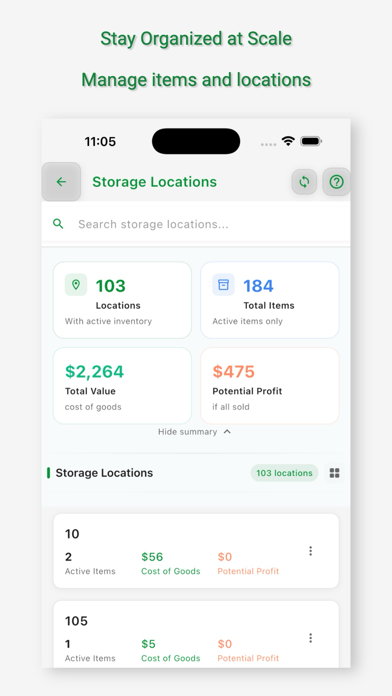This screenshot has width=392, height=696.
Task: Select the 103 Locations card
Action: coord(123,300)
